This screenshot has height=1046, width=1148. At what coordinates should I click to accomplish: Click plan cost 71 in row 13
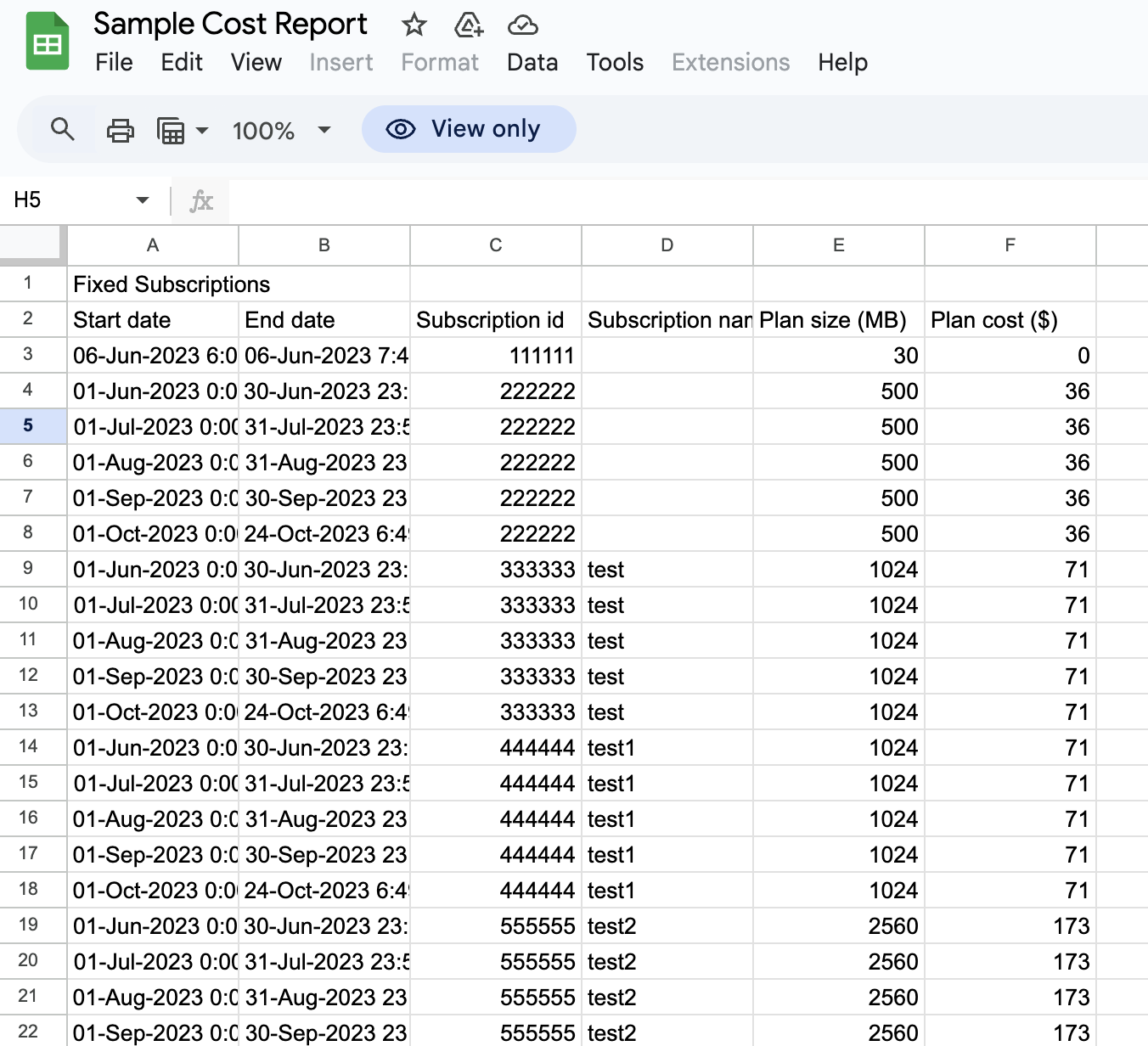1010,712
